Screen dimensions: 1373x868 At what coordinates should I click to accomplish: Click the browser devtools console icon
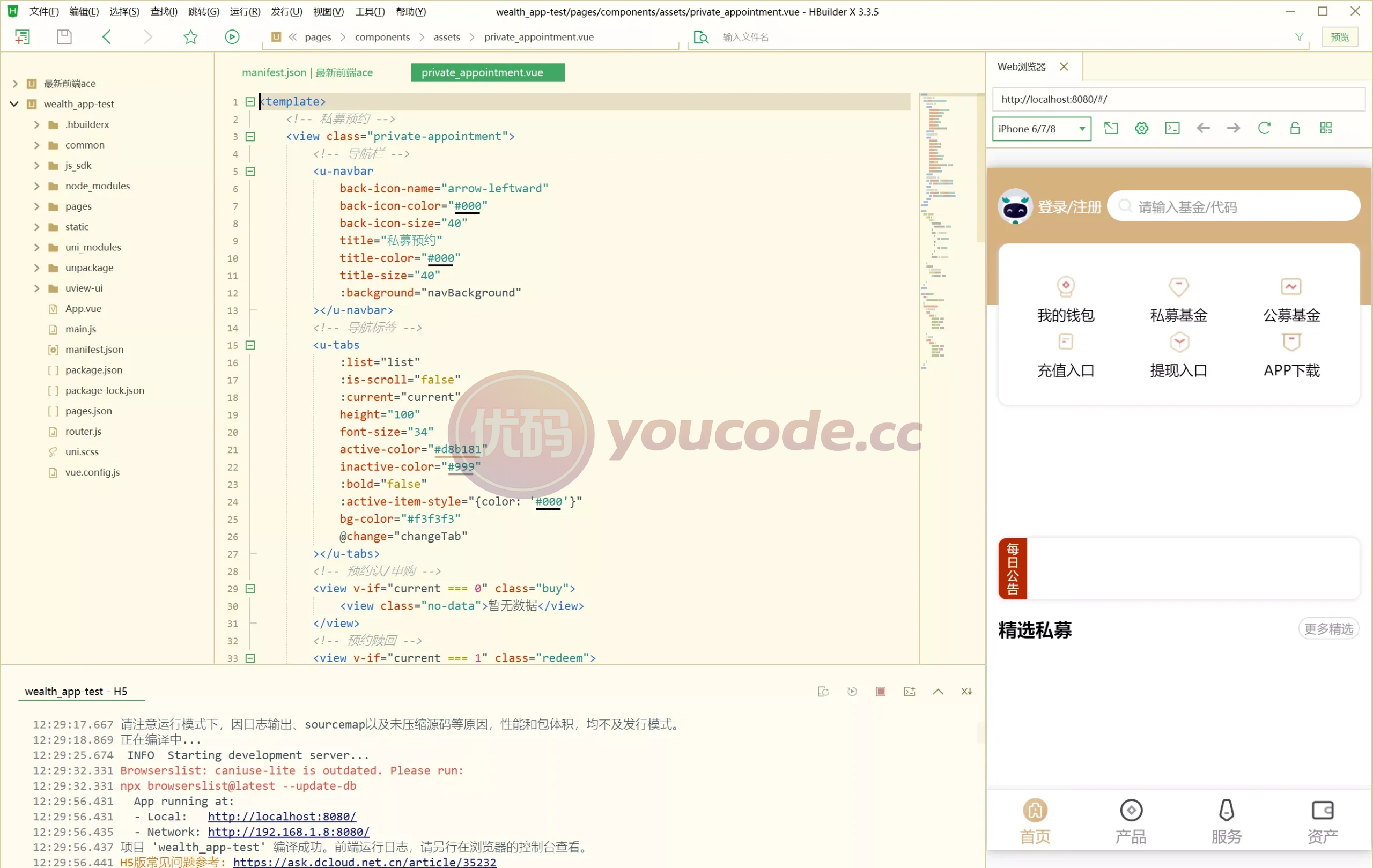tap(1172, 128)
